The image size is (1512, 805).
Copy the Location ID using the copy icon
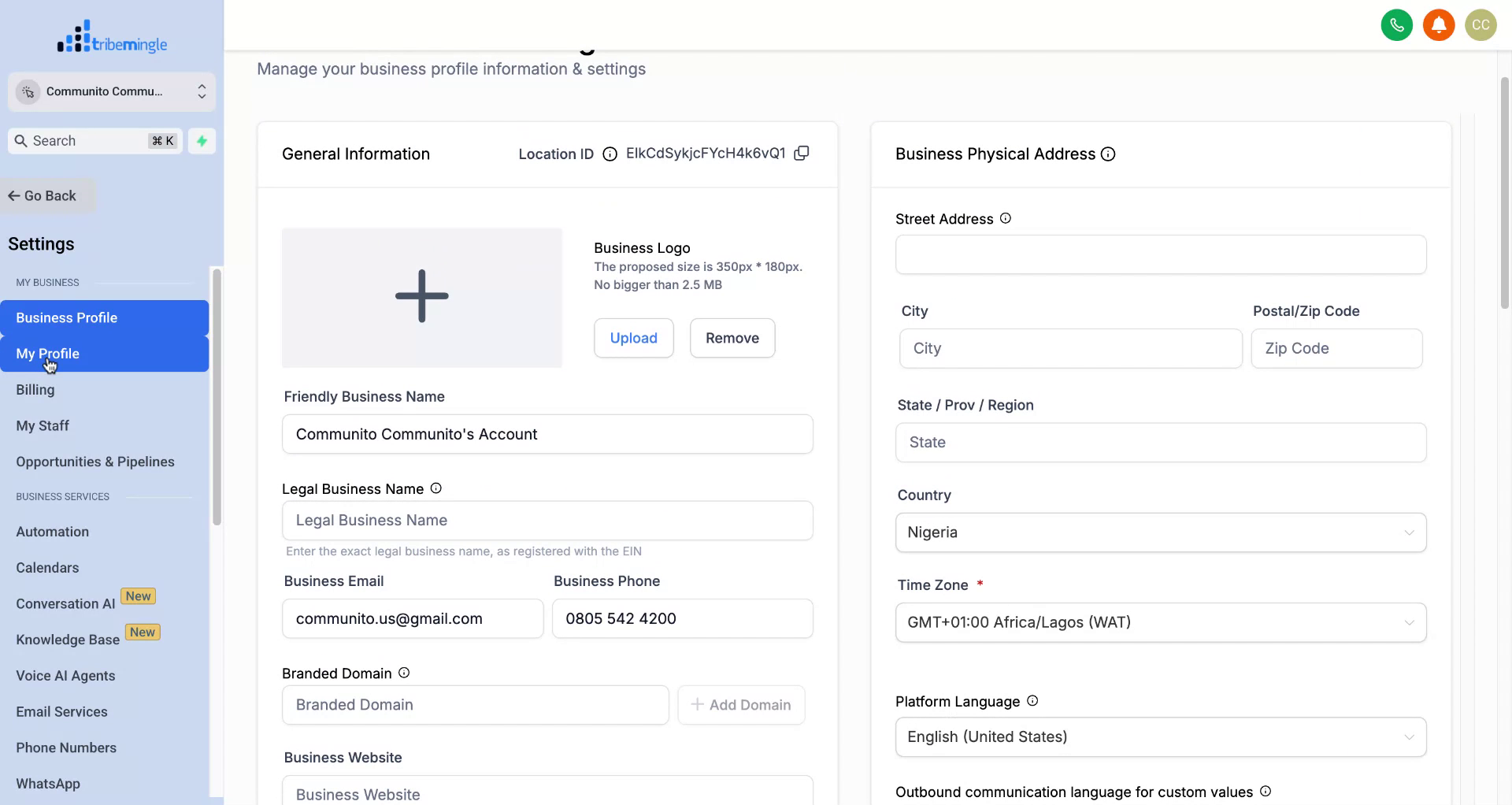(x=802, y=153)
